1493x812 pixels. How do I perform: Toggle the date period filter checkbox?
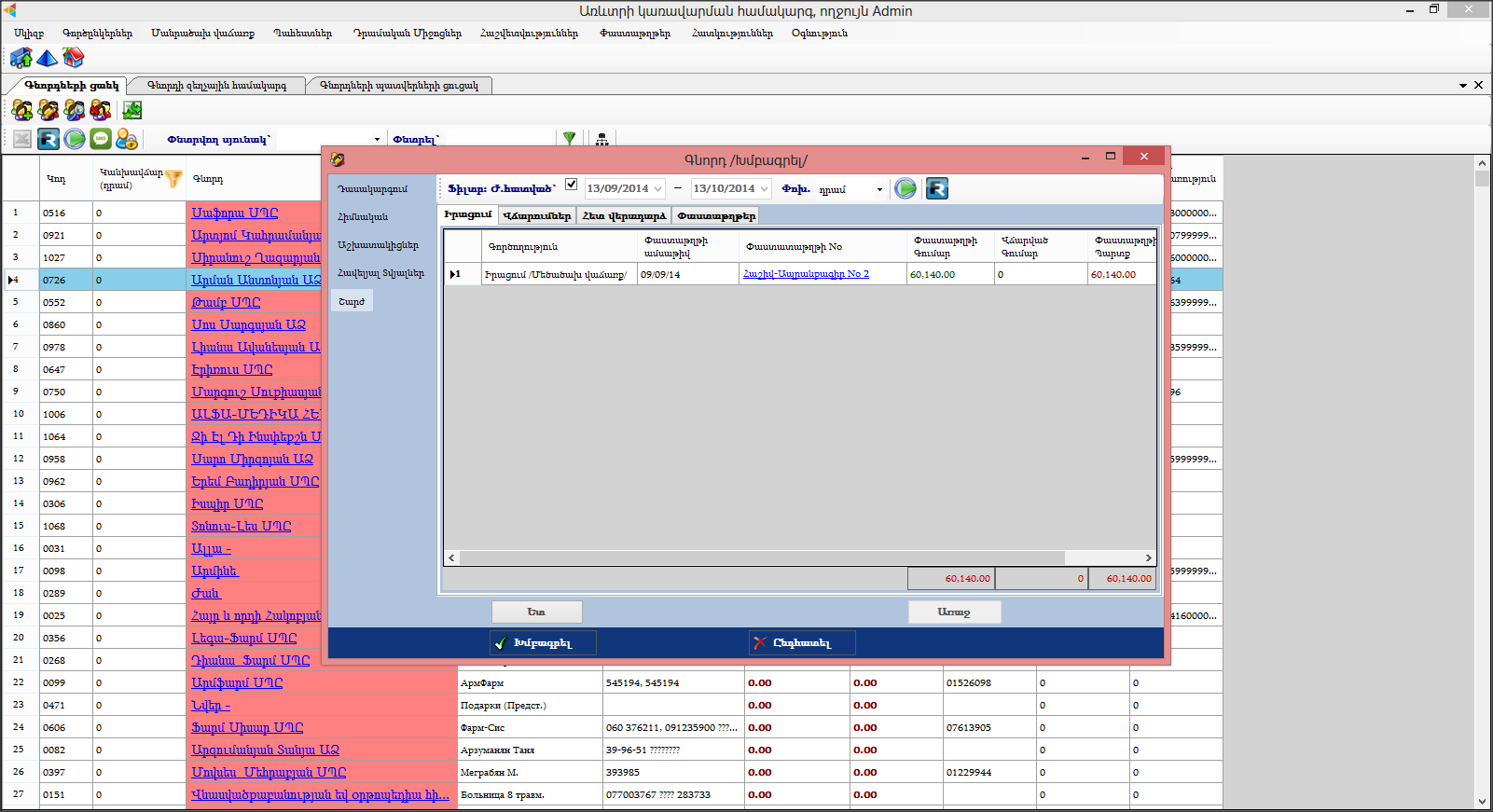[x=571, y=185]
